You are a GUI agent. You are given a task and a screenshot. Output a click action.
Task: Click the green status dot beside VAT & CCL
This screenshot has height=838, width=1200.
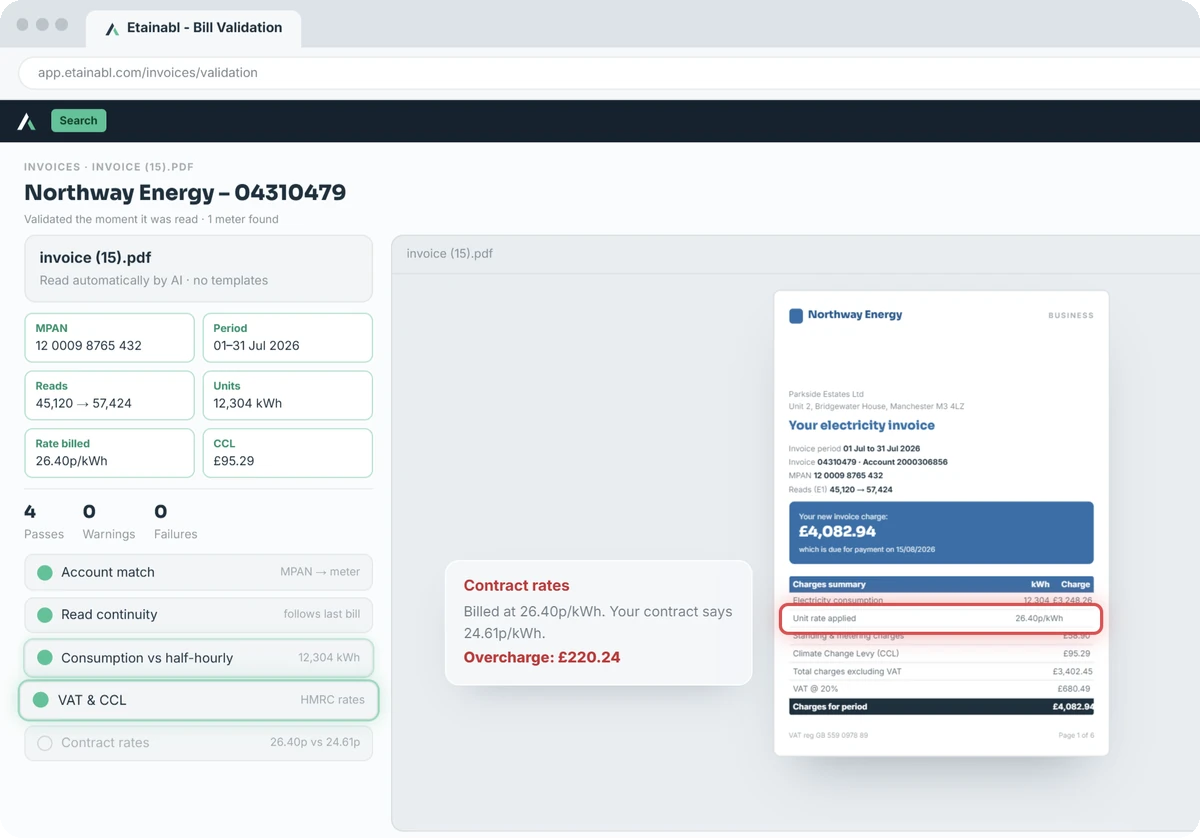click(x=41, y=700)
